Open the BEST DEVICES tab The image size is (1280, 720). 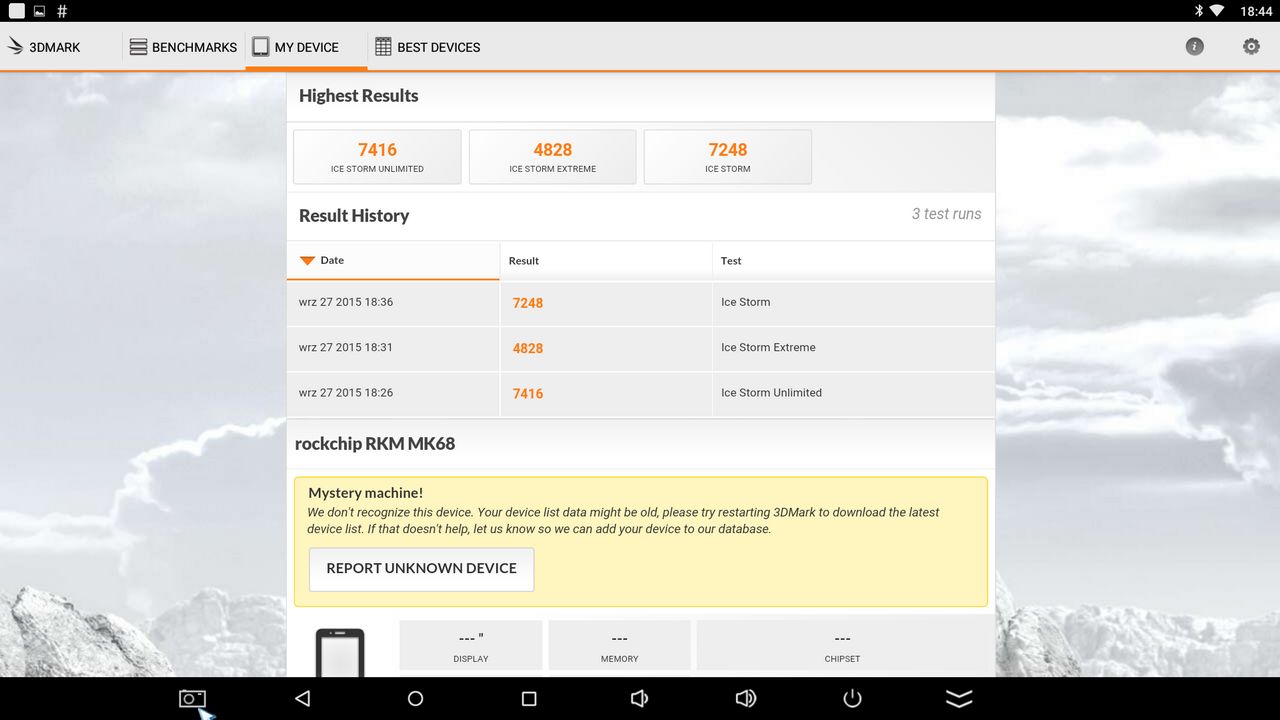coord(427,47)
